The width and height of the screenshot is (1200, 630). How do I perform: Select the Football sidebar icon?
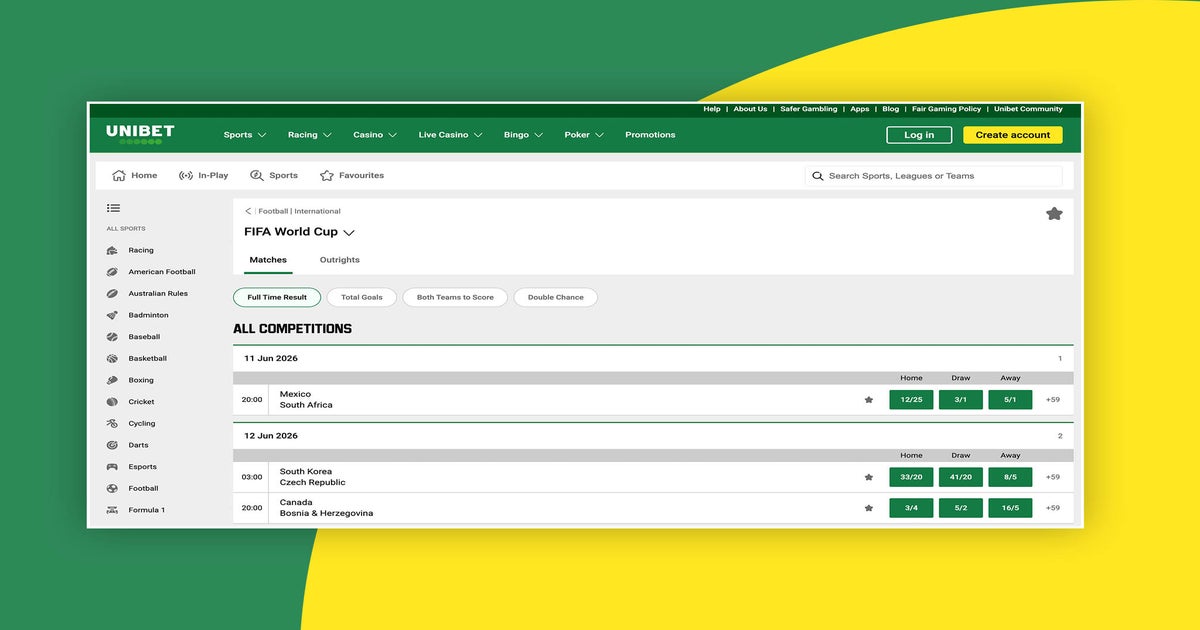point(112,488)
